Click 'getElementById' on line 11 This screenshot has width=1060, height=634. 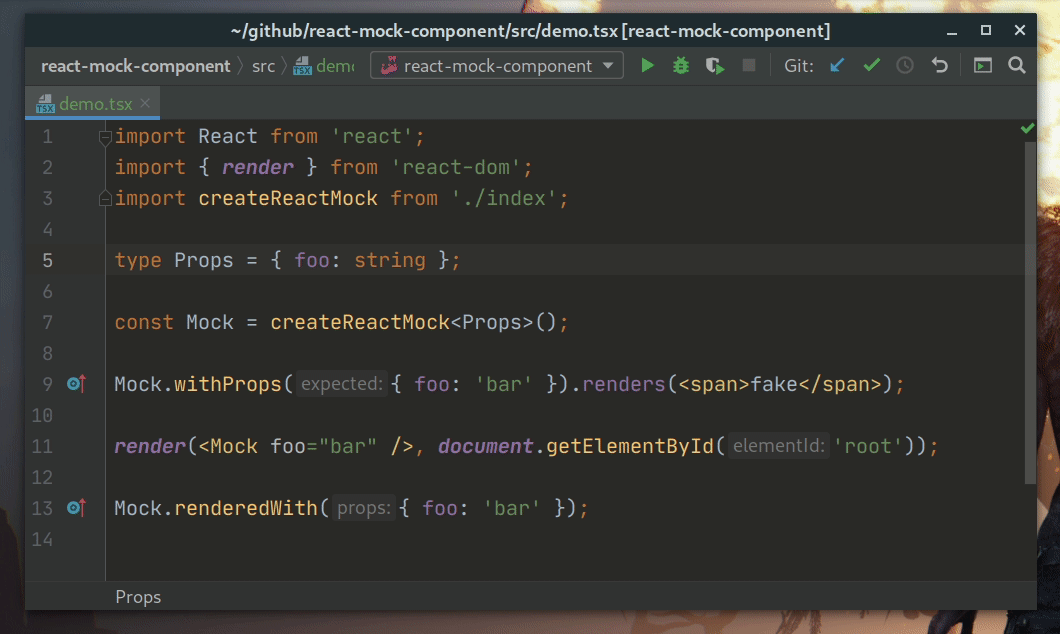629,446
